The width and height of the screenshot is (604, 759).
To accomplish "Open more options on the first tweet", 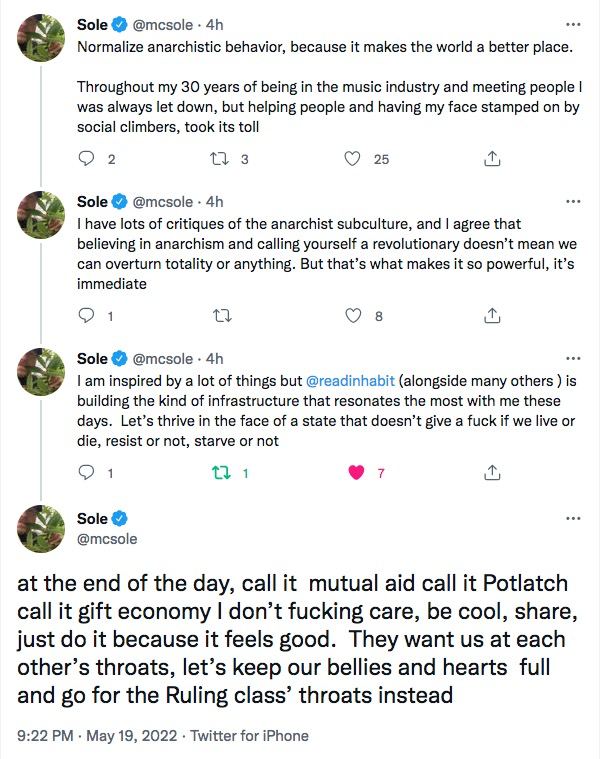I will 572,24.
